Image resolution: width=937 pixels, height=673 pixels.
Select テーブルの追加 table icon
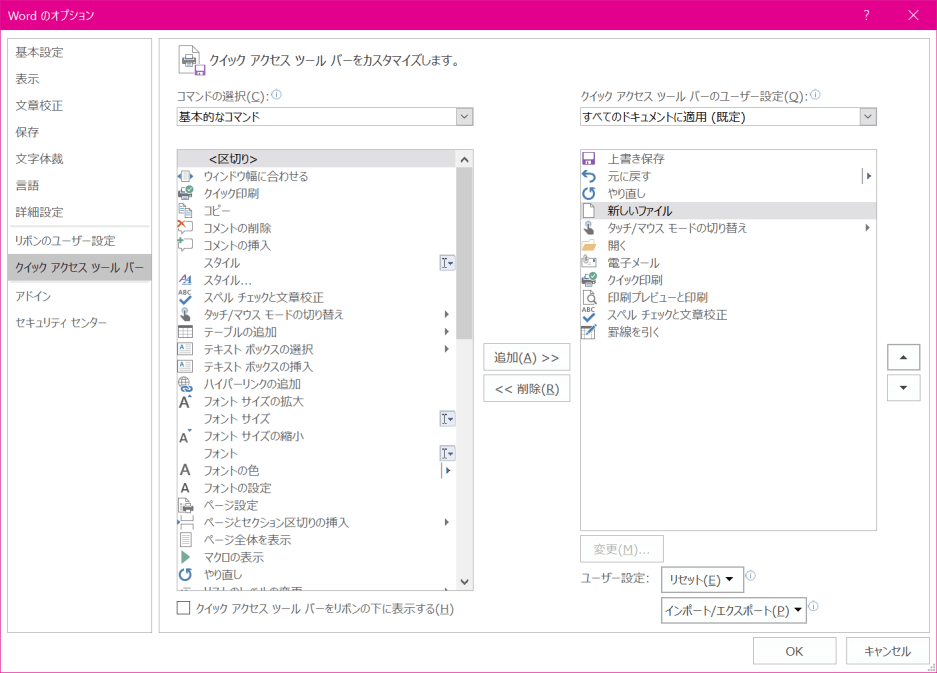point(186,332)
